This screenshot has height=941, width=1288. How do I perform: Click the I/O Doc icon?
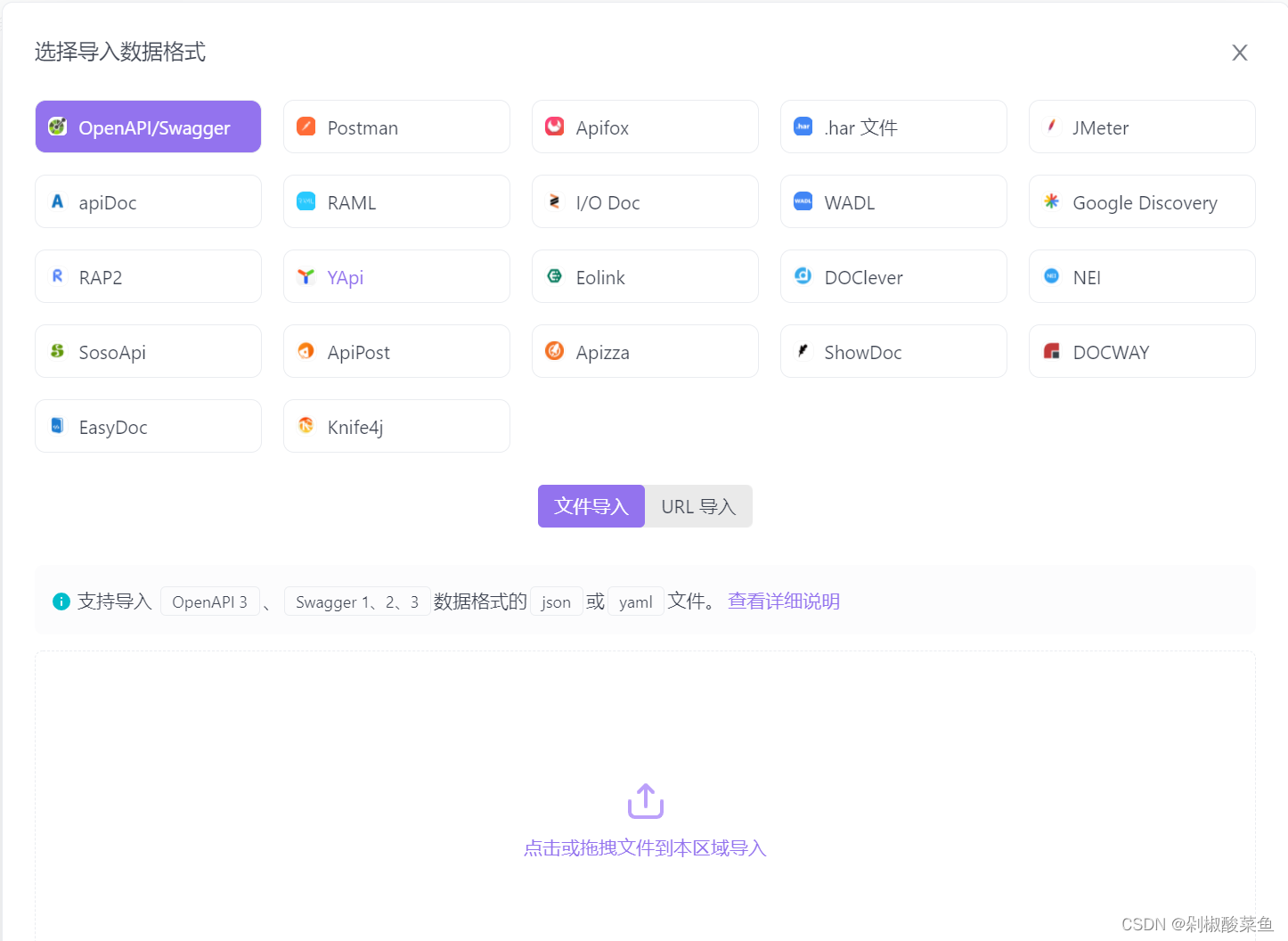555,201
